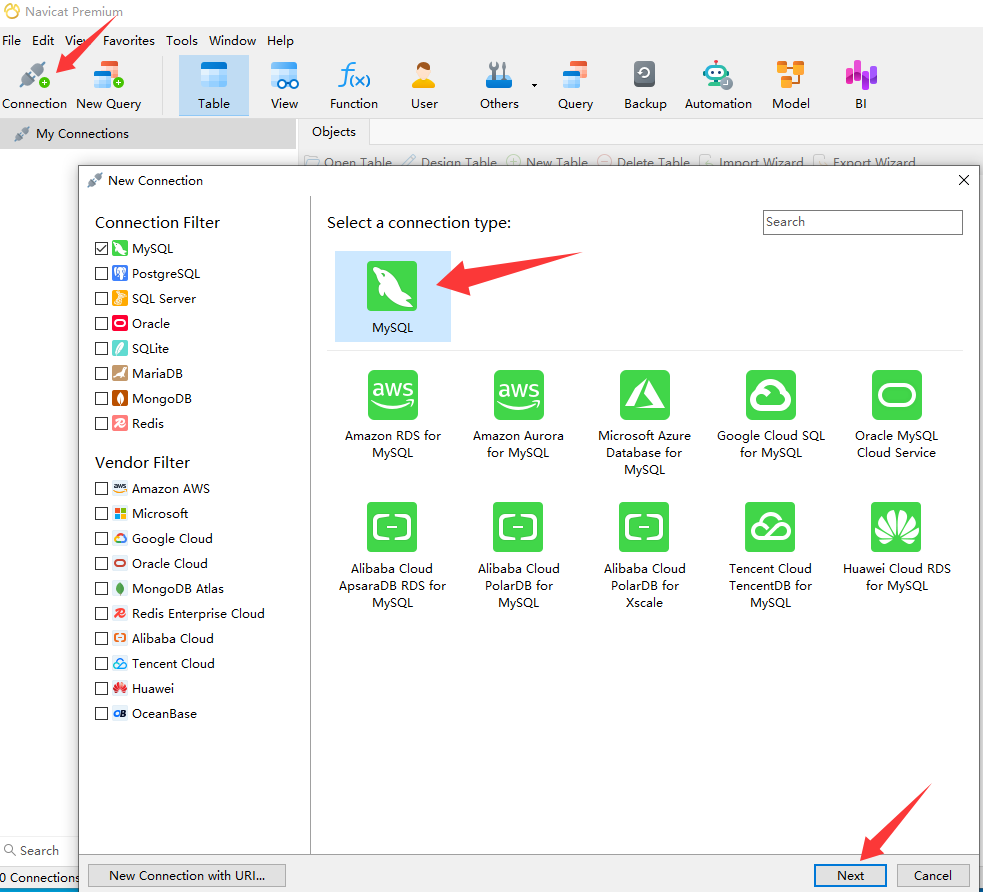Choose Alibaba Cloud PolarDB for MySQL
Image resolution: width=983 pixels, height=892 pixels.
click(518, 556)
